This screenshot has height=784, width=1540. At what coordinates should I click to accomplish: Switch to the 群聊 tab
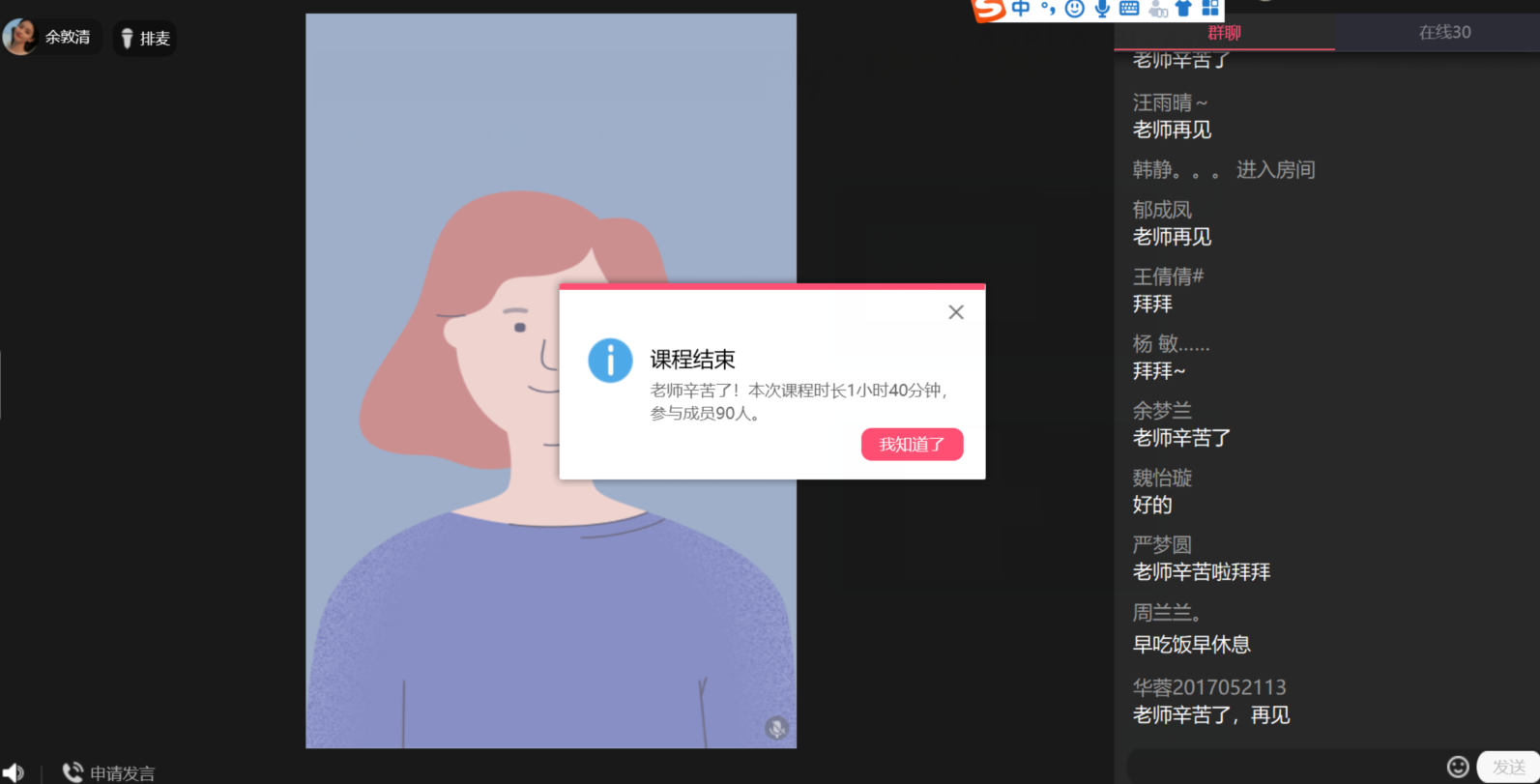tap(1224, 33)
